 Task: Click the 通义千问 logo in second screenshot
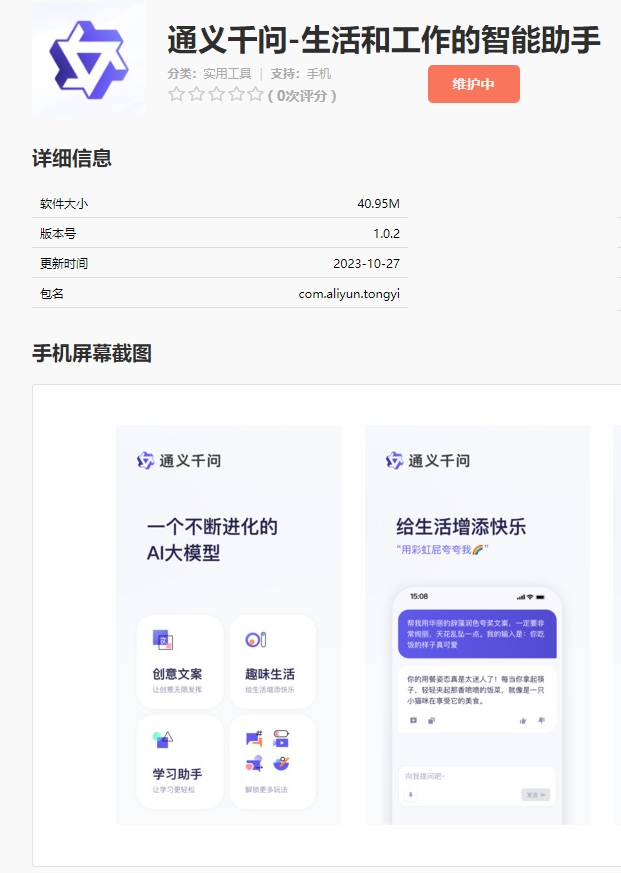pyautogui.click(x=428, y=461)
